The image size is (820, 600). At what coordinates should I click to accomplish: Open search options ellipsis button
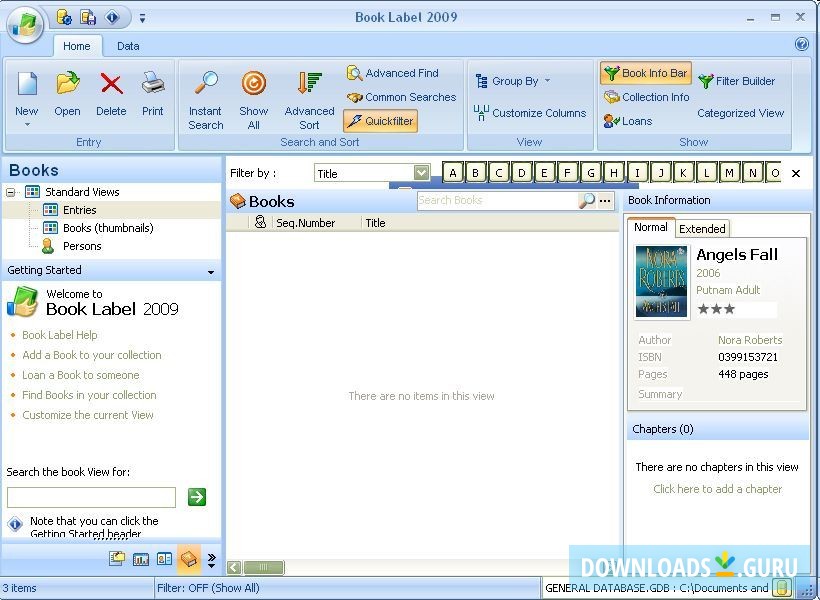[x=605, y=201]
